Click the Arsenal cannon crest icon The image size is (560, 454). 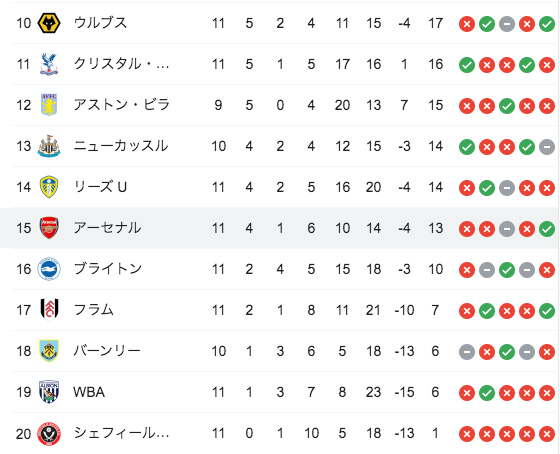pos(49,228)
